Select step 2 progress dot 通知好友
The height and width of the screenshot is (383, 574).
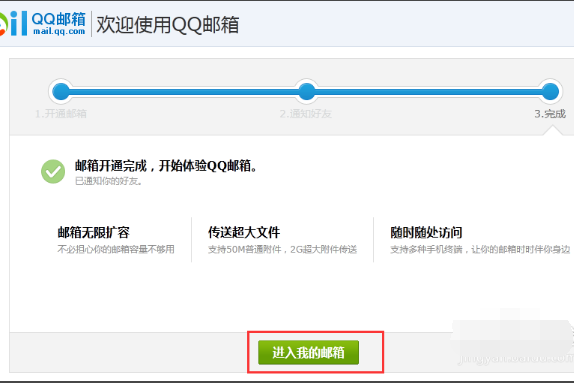(x=306, y=92)
